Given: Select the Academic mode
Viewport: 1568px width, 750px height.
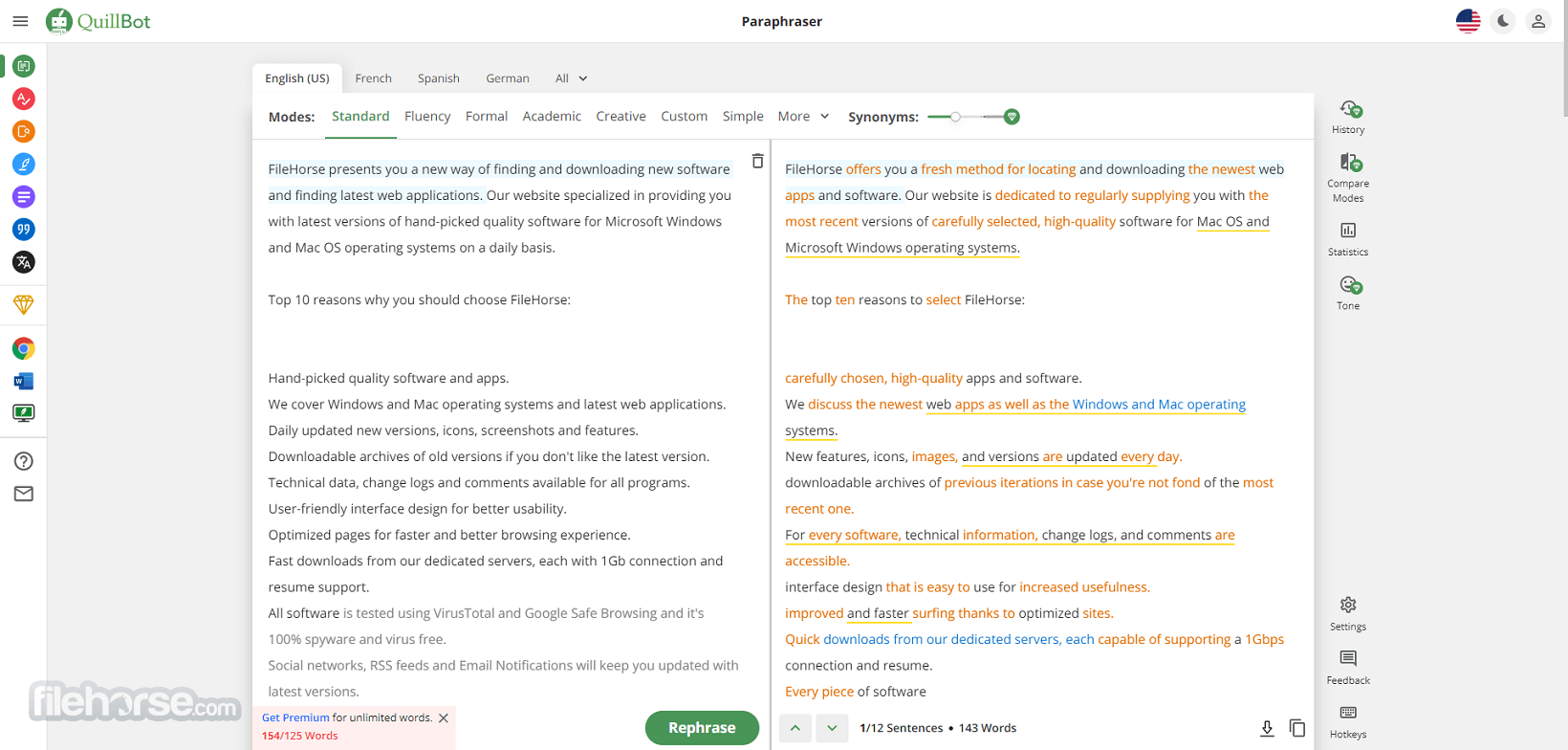Looking at the screenshot, I should [x=552, y=117].
